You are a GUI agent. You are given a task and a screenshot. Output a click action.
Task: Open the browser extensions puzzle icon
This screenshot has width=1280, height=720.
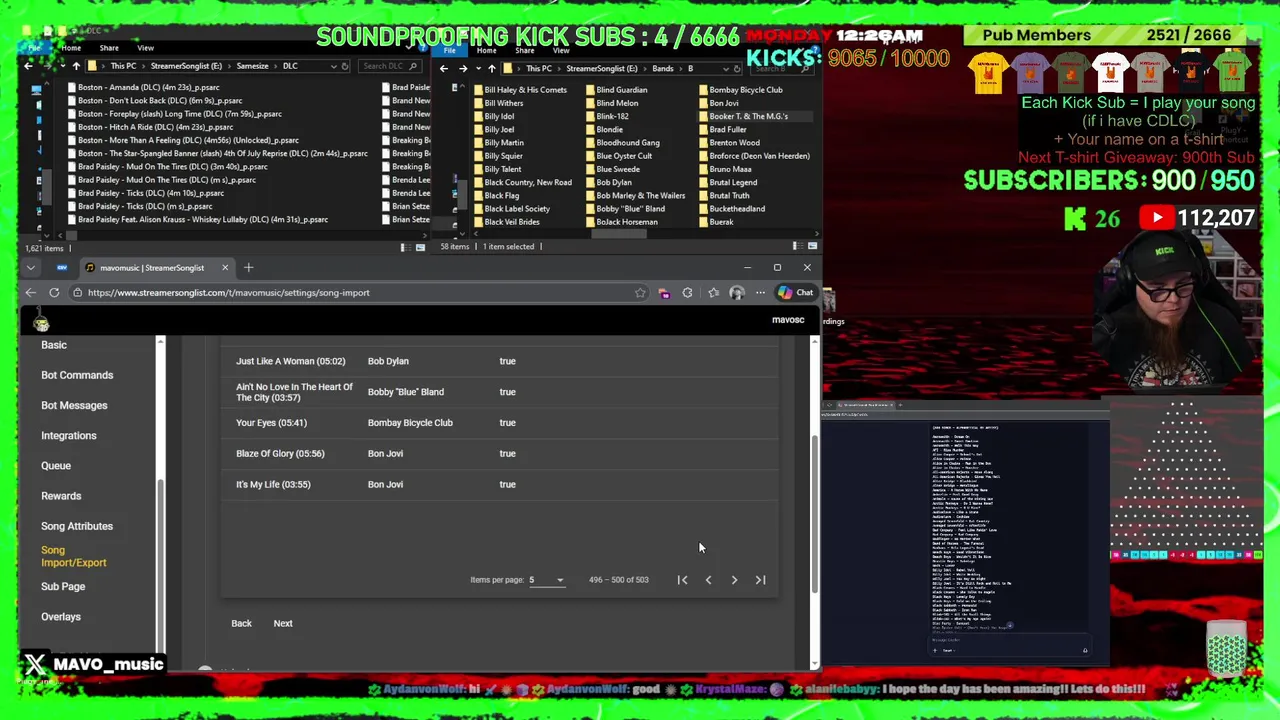pos(687,293)
